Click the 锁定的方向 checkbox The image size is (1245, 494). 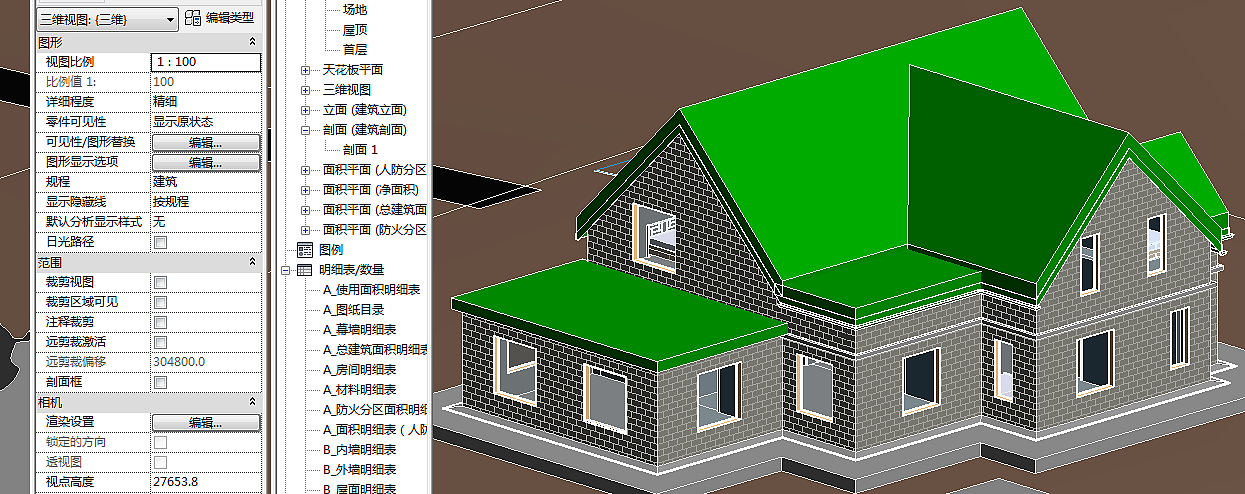coord(160,442)
